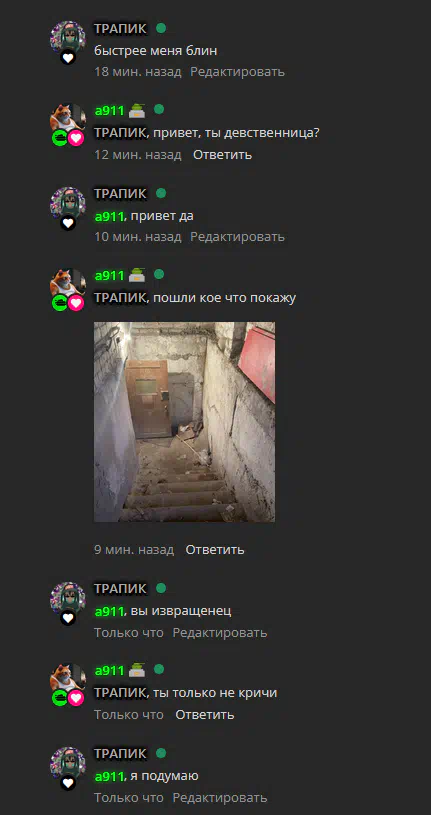
Task: Click the green online dot next to ТРАПИК on top comment
Action: coord(161,28)
